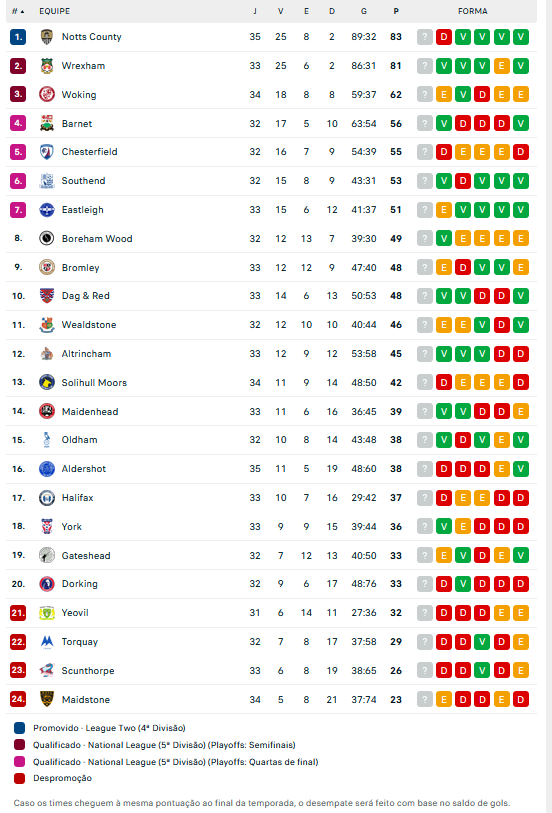Click the Notts County club crest
The height and width of the screenshot is (813, 552).
[47, 37]
